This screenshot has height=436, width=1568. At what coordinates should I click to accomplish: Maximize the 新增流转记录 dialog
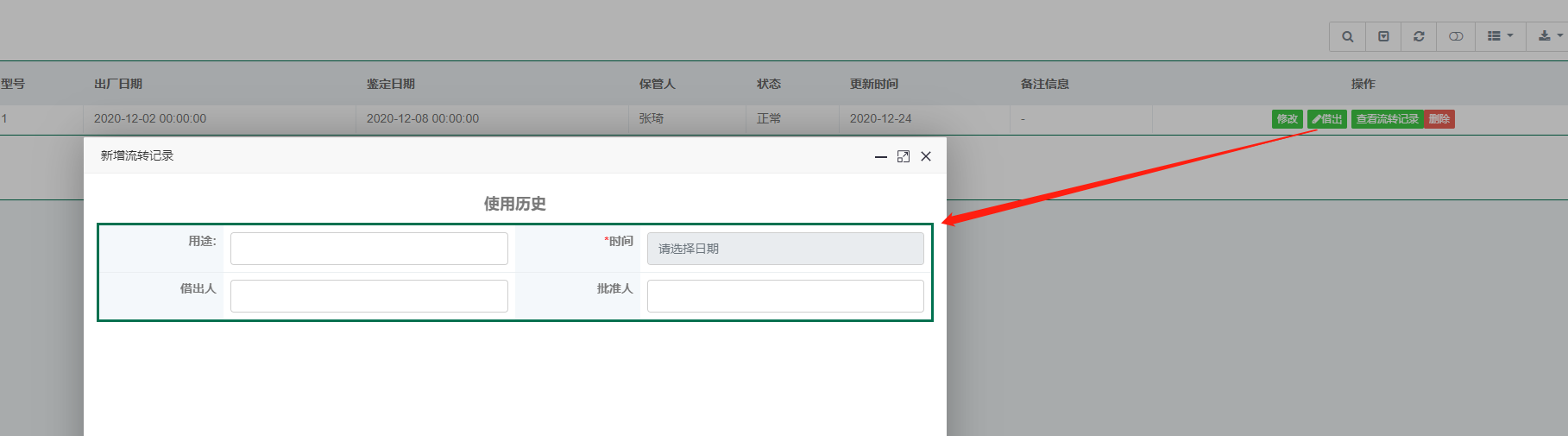pyautogui.click(x=904, y=156)
